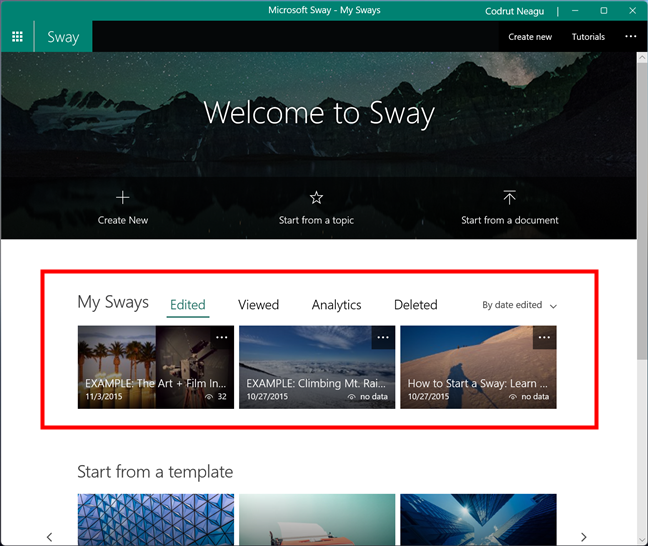Open the typewriter template thumbnail

317,520
